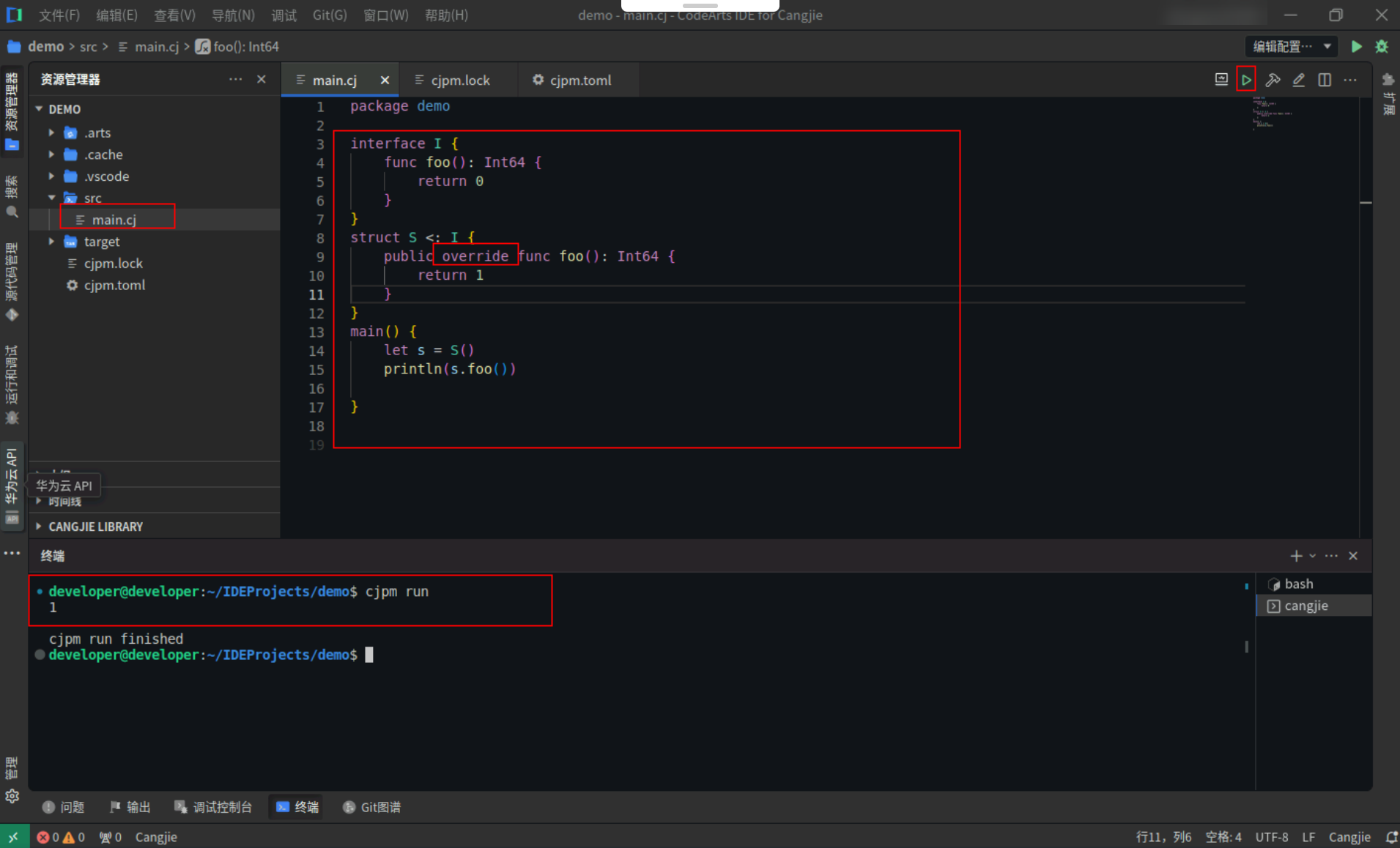Viewport: 1400px width, 848px height.
Task: Open the Git(G) menu
Action: [330, 15]
